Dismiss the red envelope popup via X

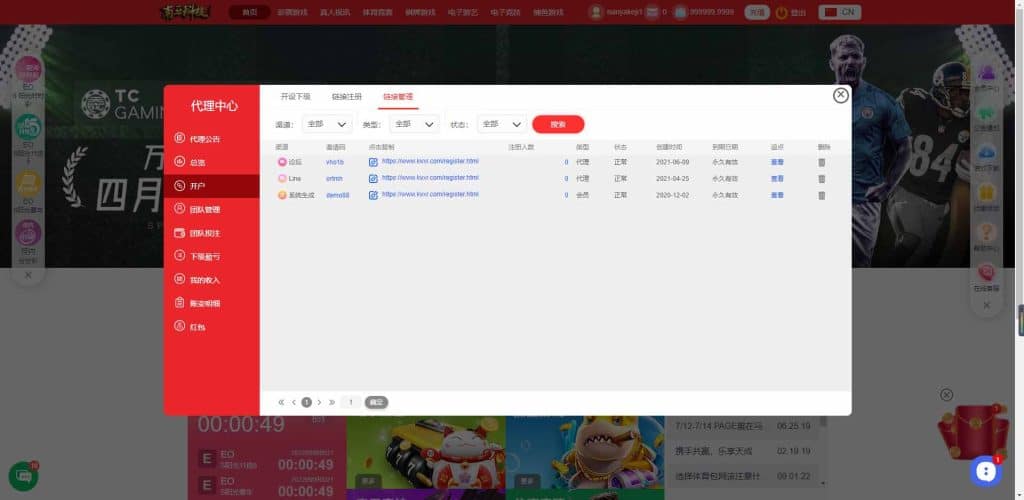tap(946, 395)
